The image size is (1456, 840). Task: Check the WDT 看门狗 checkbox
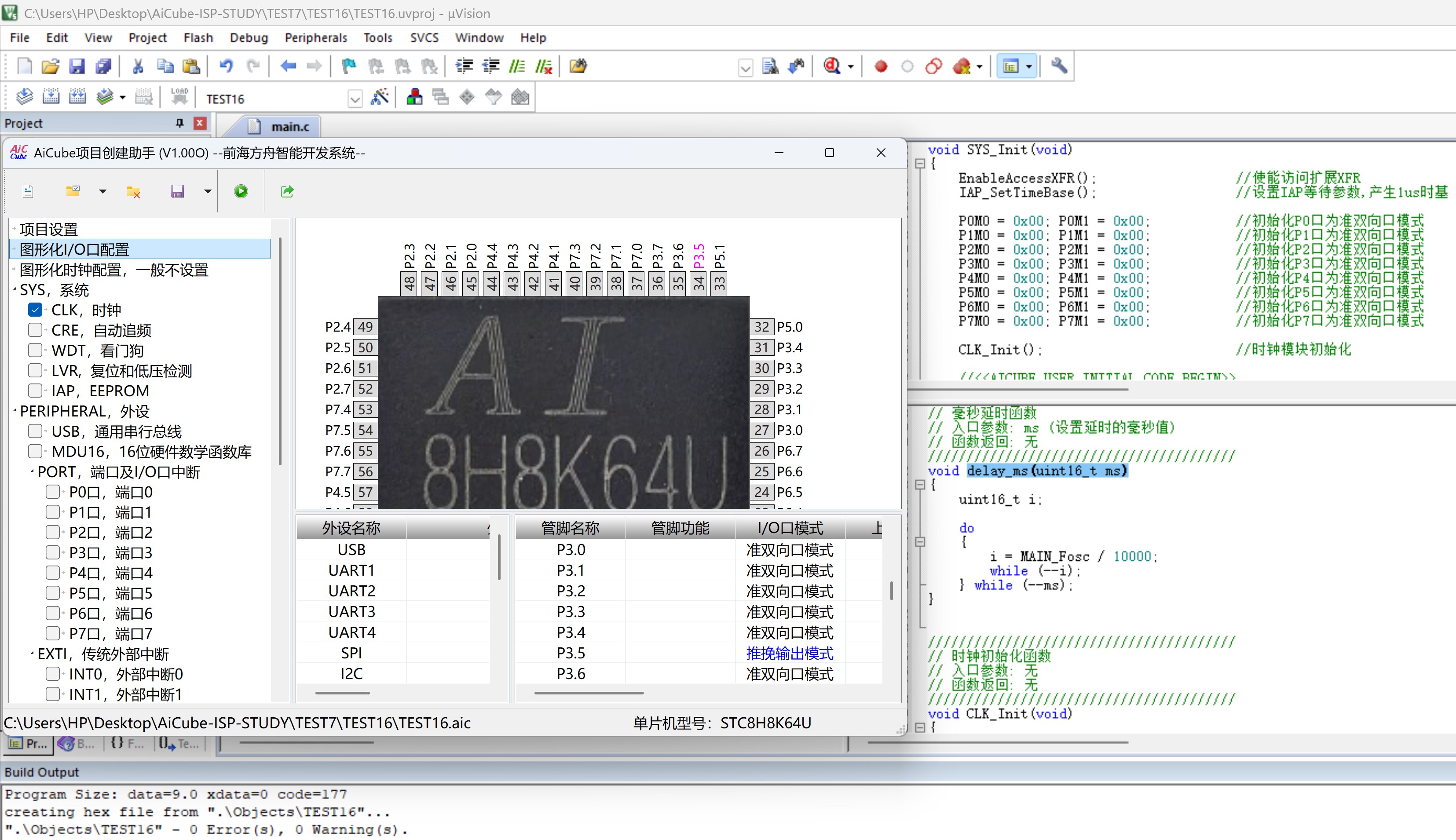pyautogui.click(x=35, y=350)
